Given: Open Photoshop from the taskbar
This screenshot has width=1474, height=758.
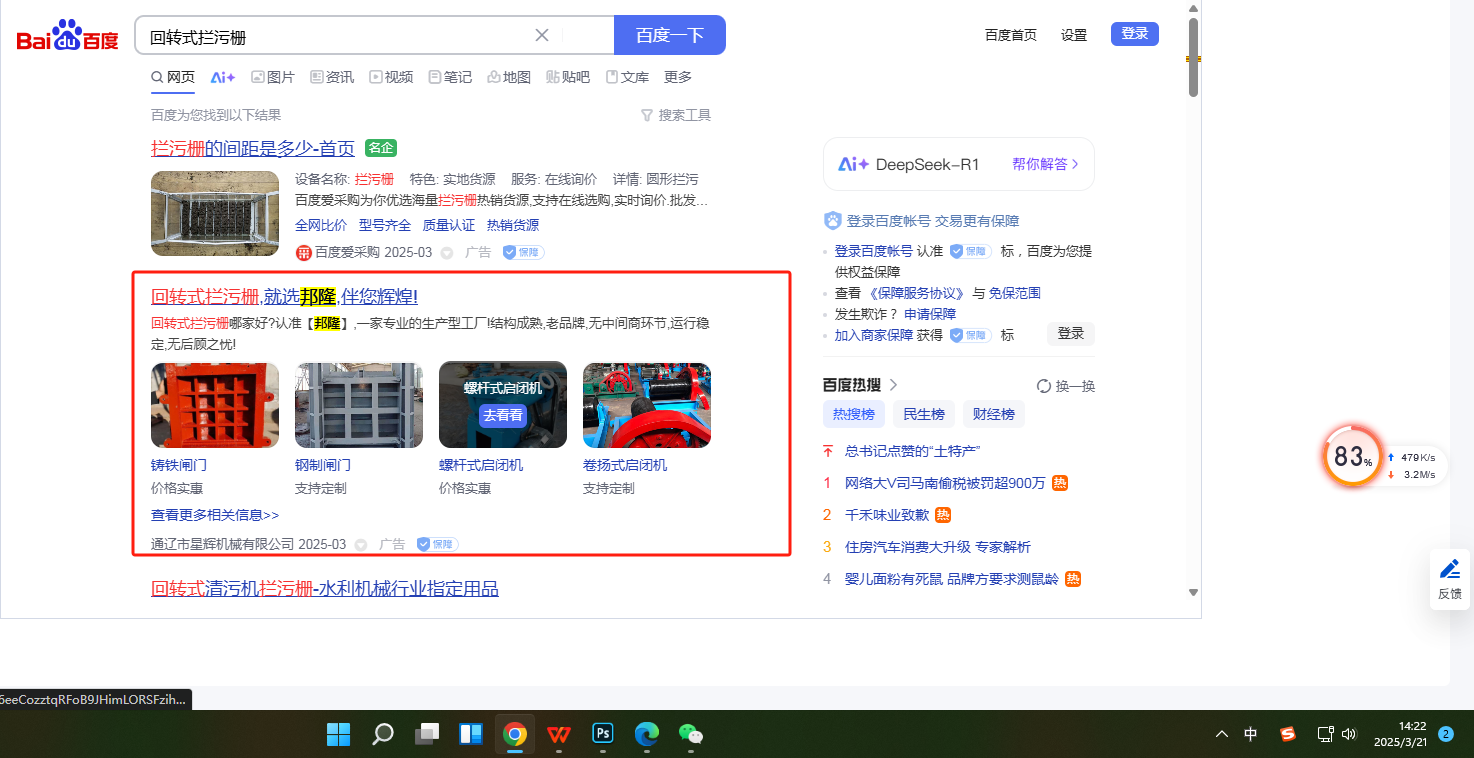Looking at the screenshot, I should tap(603, 734).
